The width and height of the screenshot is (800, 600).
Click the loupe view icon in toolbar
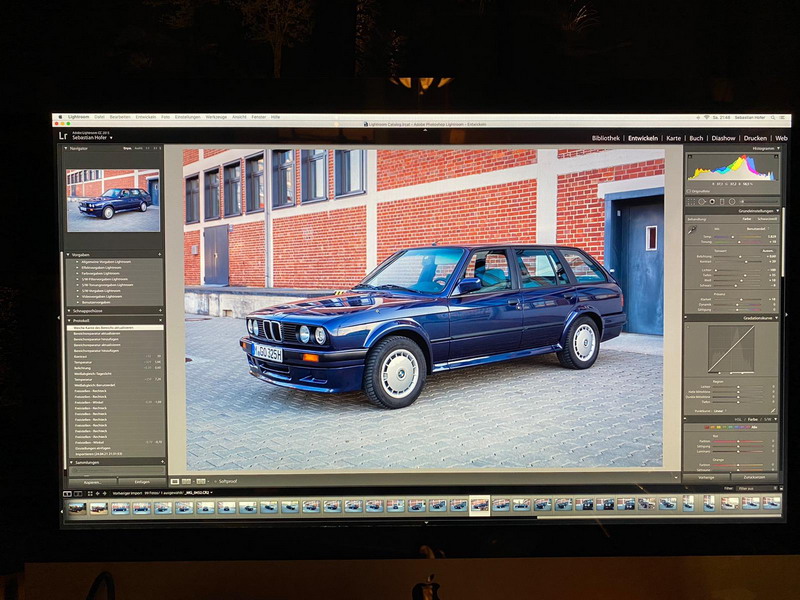click(x=175, y=481)
